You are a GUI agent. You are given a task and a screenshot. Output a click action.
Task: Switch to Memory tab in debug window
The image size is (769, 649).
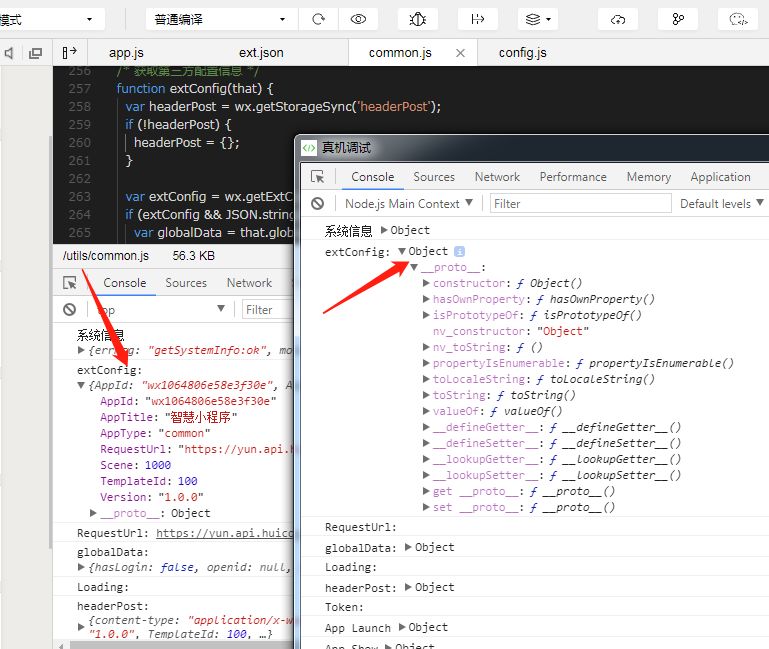[x=649, y=177]
